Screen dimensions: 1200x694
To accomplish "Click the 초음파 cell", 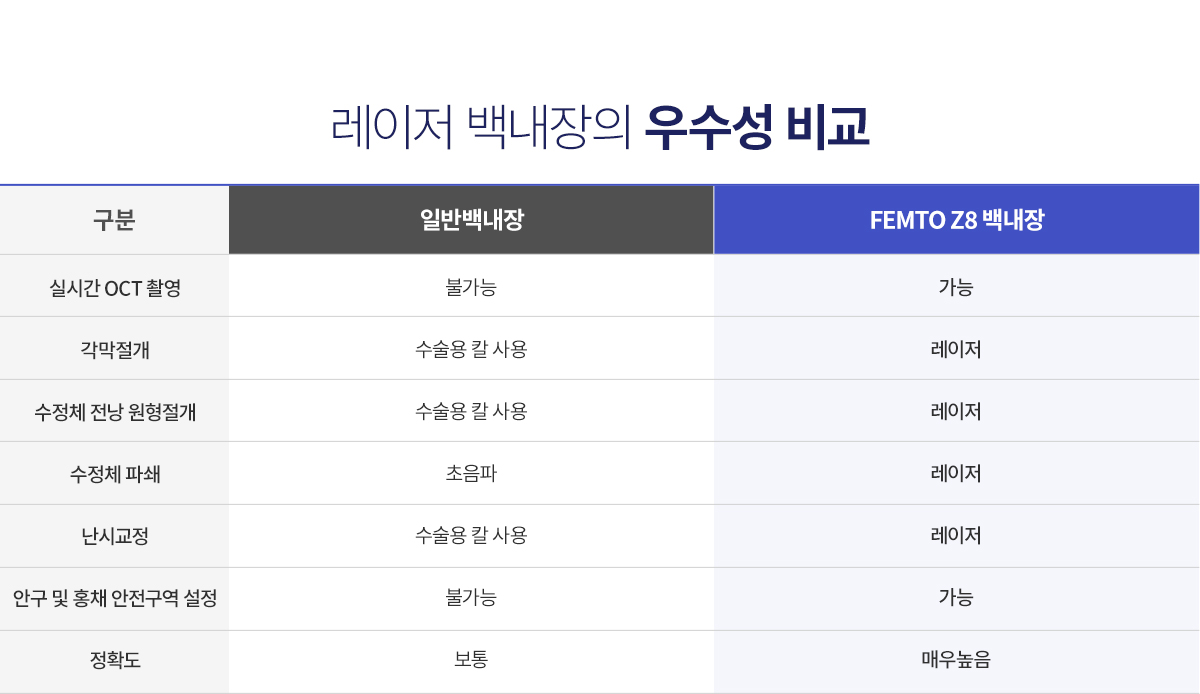I will [471, 473].
